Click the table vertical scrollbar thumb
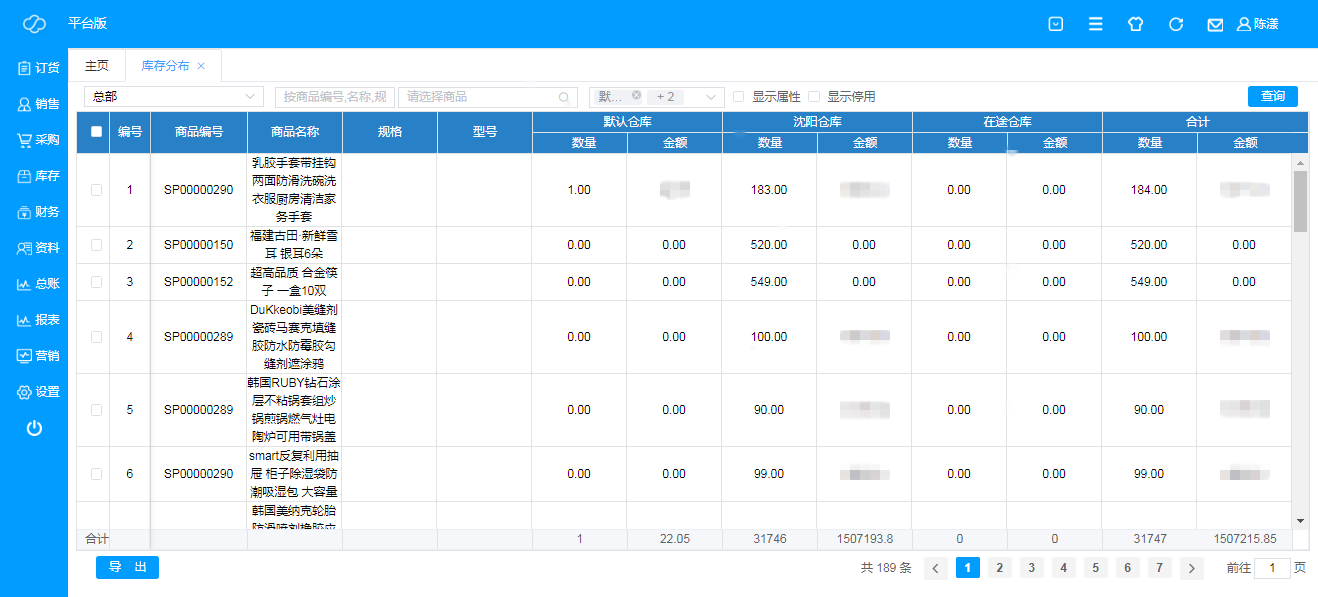Image resolution: width=1318 pixels, height=597 pixels. 1300,200
